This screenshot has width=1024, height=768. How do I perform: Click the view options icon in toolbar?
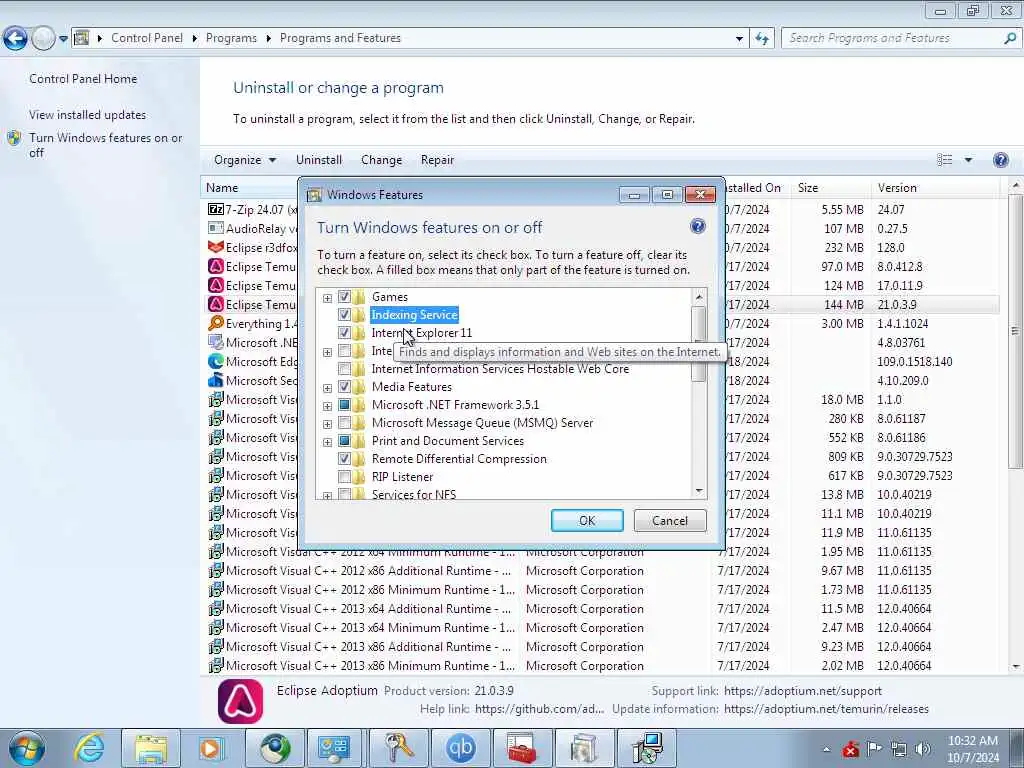pyautogui.click(x=944, y=160)
